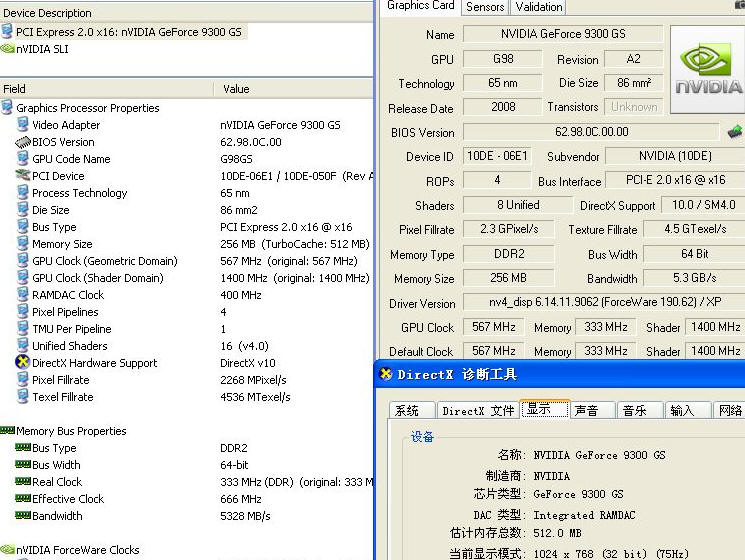This screenshot has width=745, height=560.
Task: Click the RAMDAC Clock row icon
Action: 22,294
